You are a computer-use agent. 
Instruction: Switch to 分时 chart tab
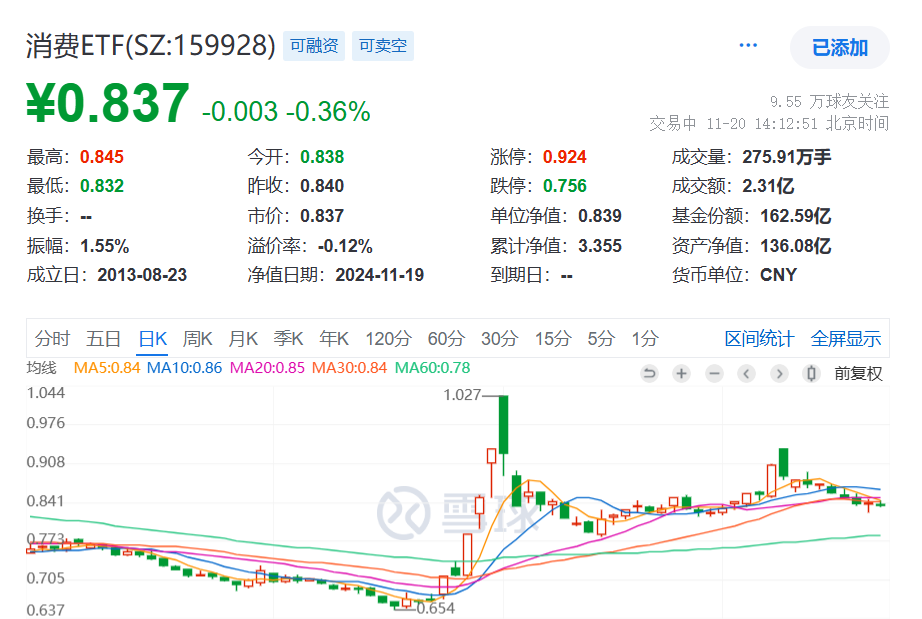tap(52, 339)
